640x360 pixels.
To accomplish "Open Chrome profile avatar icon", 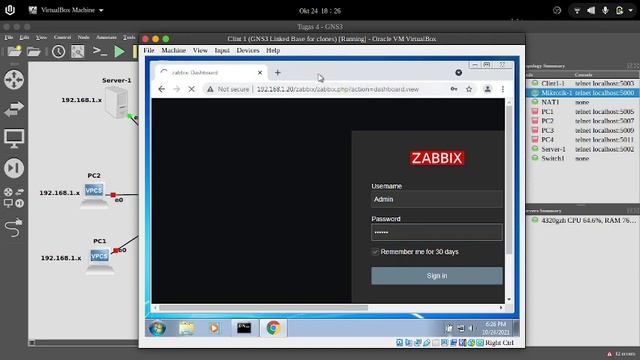I will pyautogui.click(x=487, y=89).
